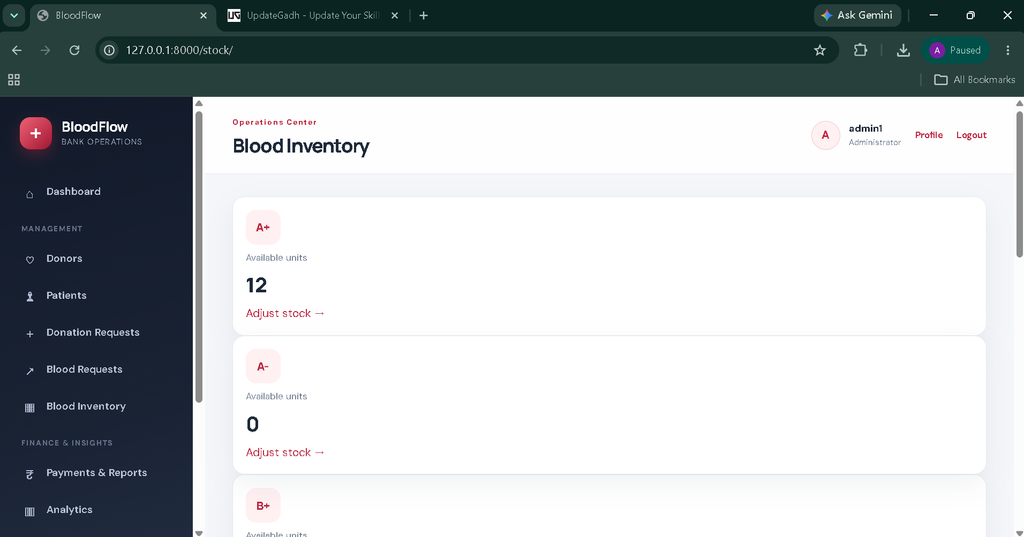Click the A+ blood group badge
The width and height of the screenshot is (1024, 537).
coord(263,227)
